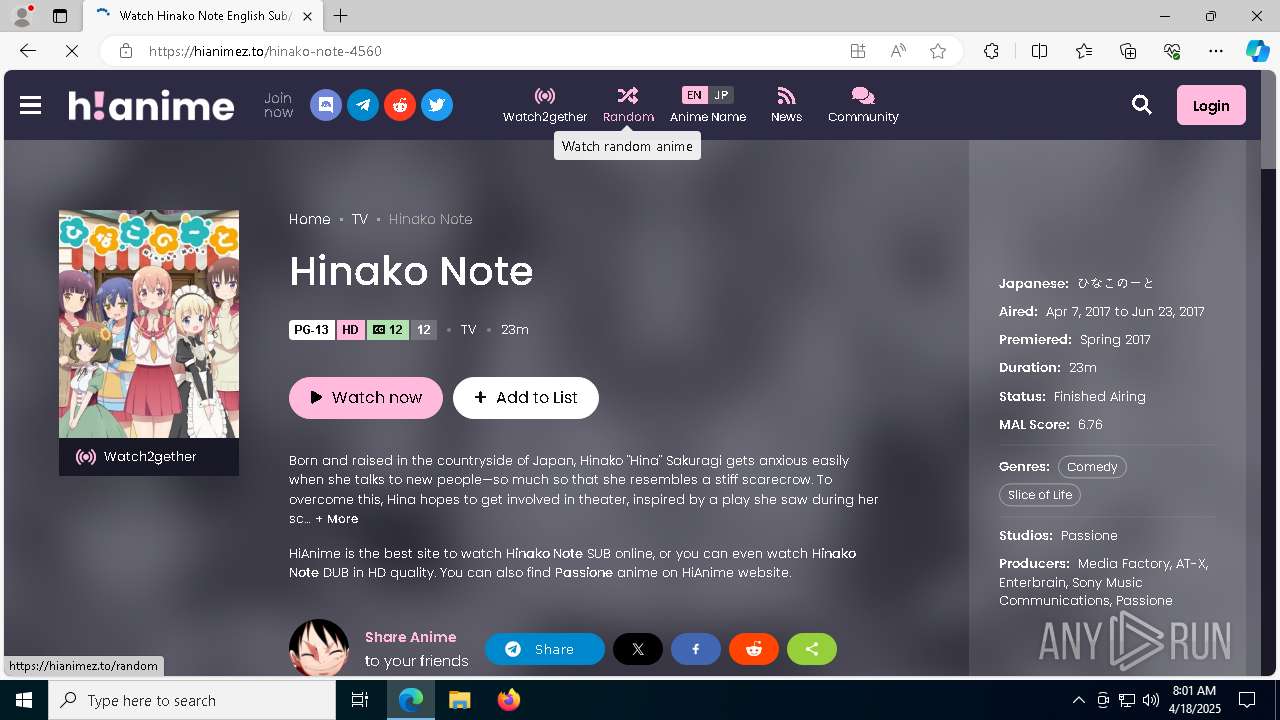
Task: Open Split screen icon
Action: (1039, 51)
